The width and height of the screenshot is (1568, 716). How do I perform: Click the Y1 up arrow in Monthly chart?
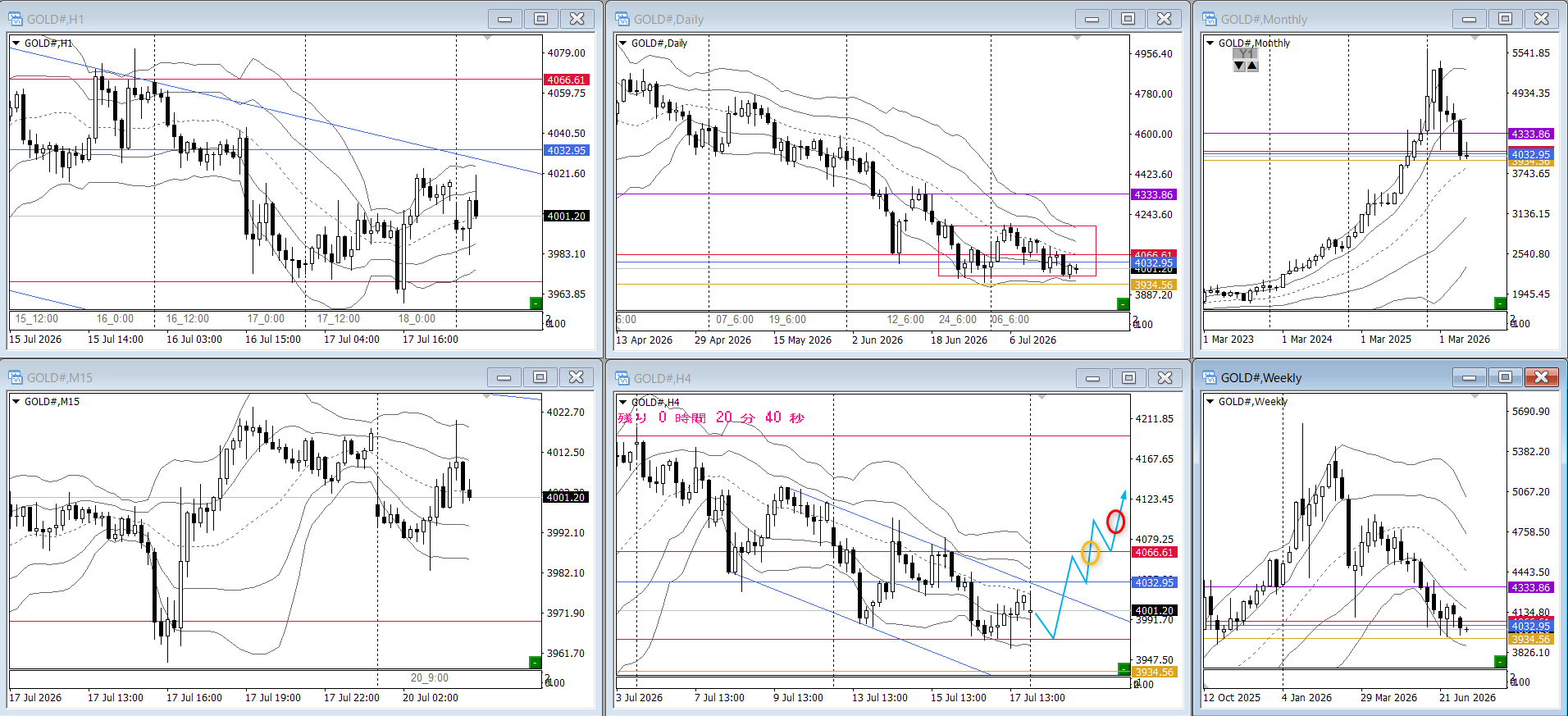[1252, 66]
